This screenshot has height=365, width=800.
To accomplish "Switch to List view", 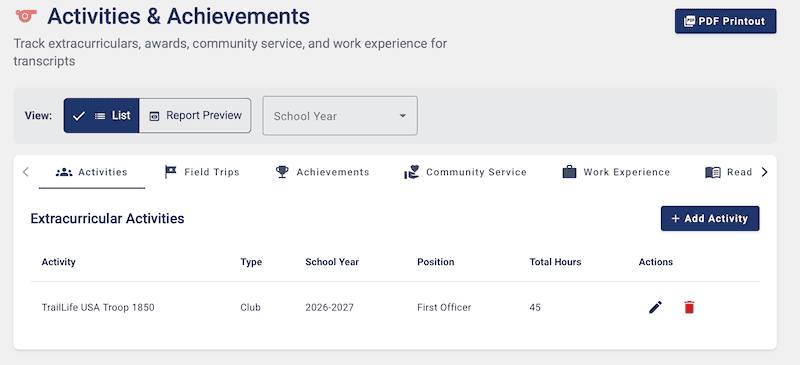I will [x=102, y=115].
